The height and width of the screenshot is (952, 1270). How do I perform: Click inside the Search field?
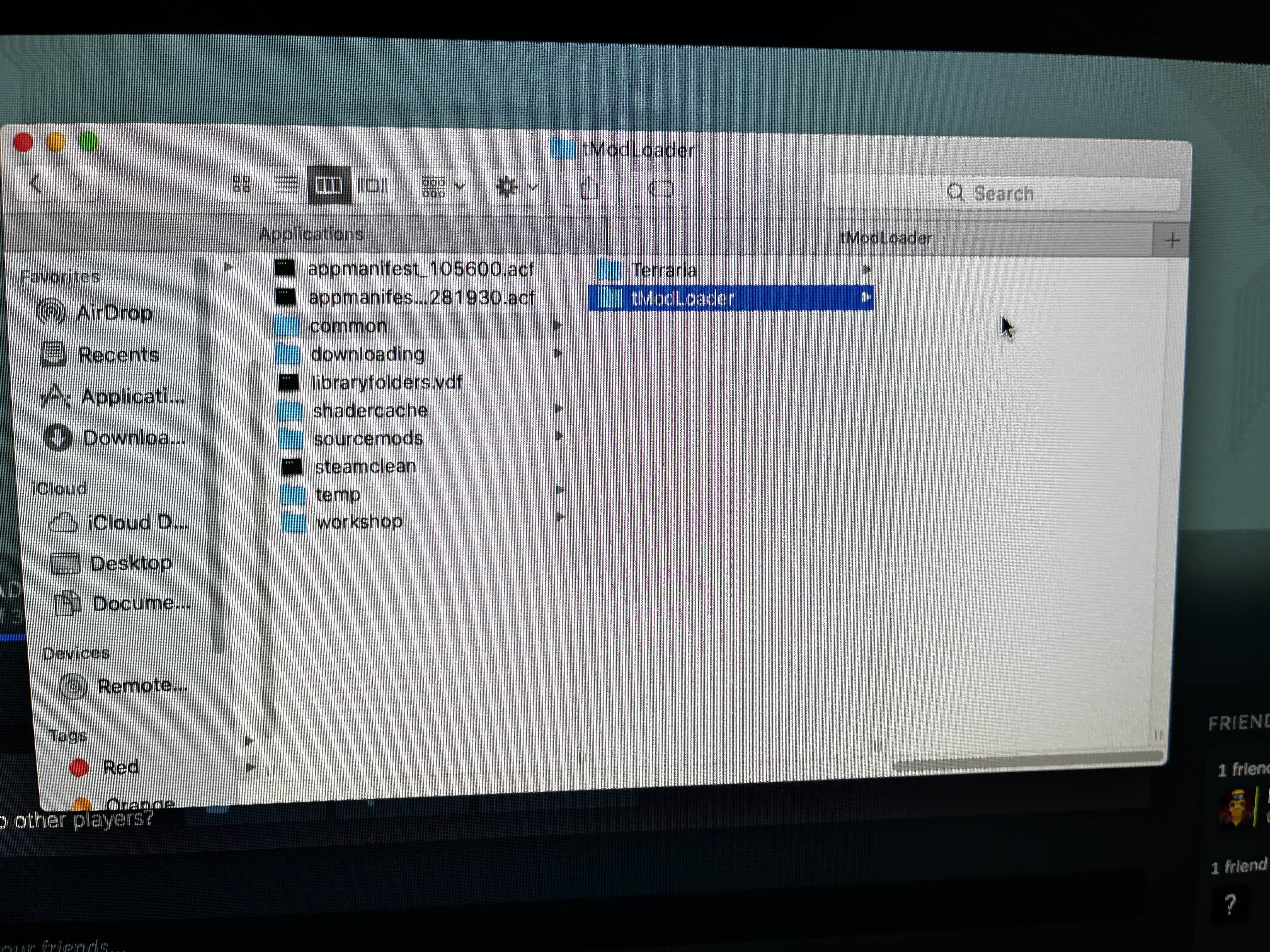point(1002,193)
